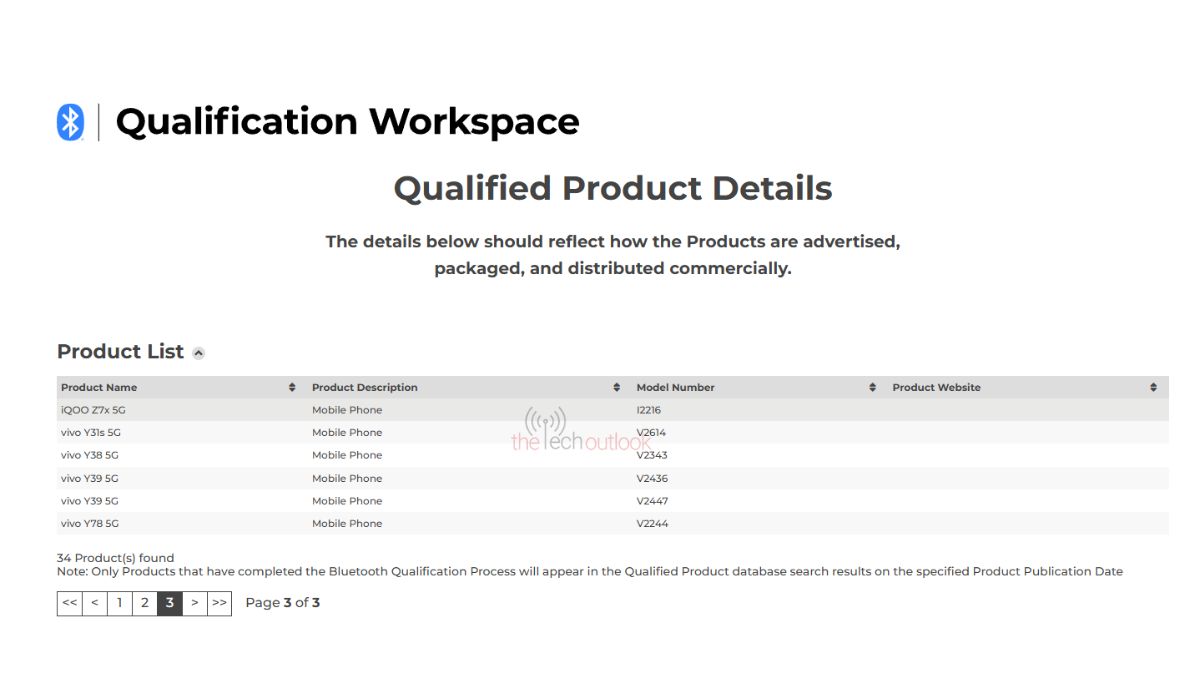Click model number V2614
The height and width of the screenshot is (675, 1200).
[651, 433]
